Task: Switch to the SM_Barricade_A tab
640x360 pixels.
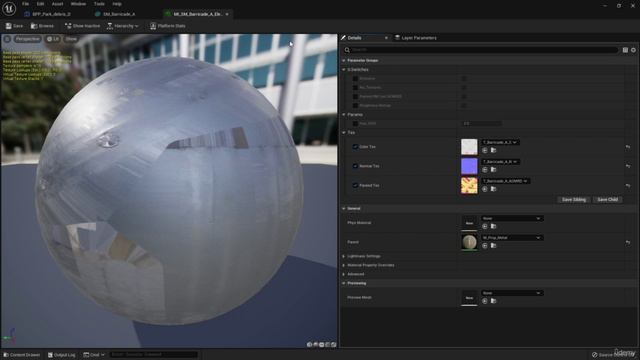Action: click(118, 14)
